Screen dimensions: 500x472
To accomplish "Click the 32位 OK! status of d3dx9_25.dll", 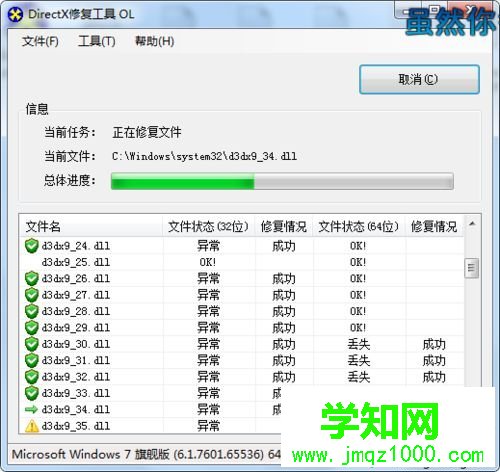I will point(208,262).
